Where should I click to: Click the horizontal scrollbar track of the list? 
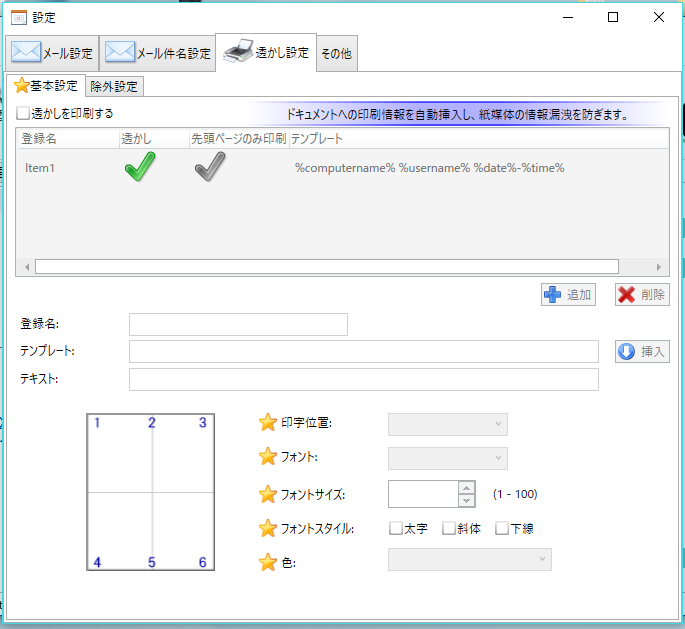(x=327, y=266)
